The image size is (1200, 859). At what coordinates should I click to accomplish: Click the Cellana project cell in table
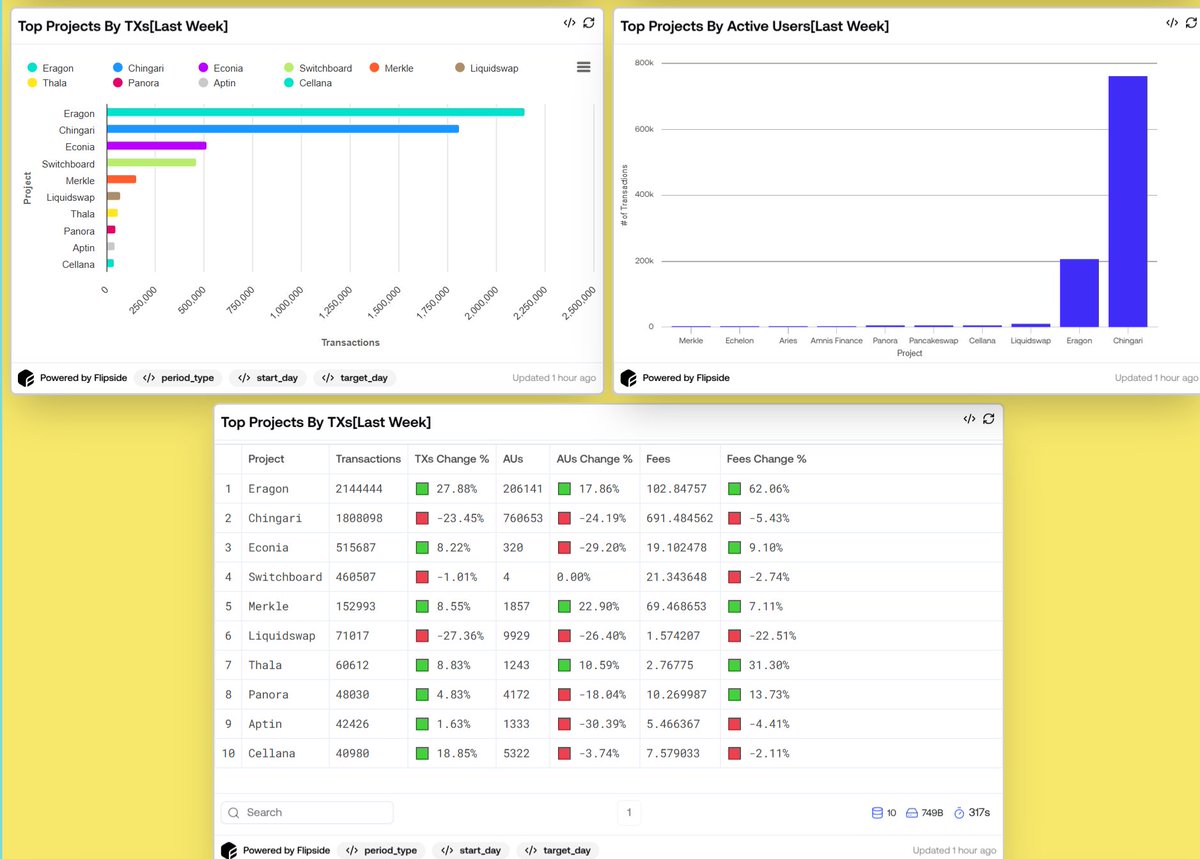272,753
